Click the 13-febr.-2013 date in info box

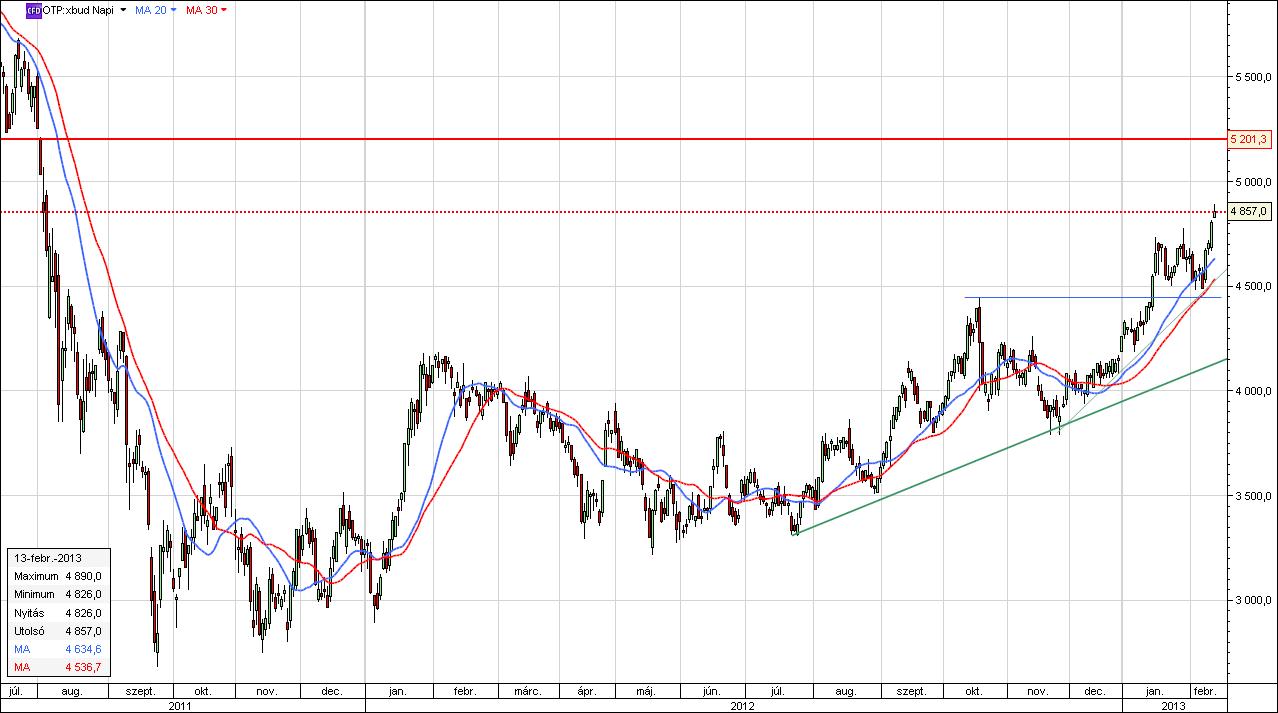pyautogui.click(x=46, y=558)
